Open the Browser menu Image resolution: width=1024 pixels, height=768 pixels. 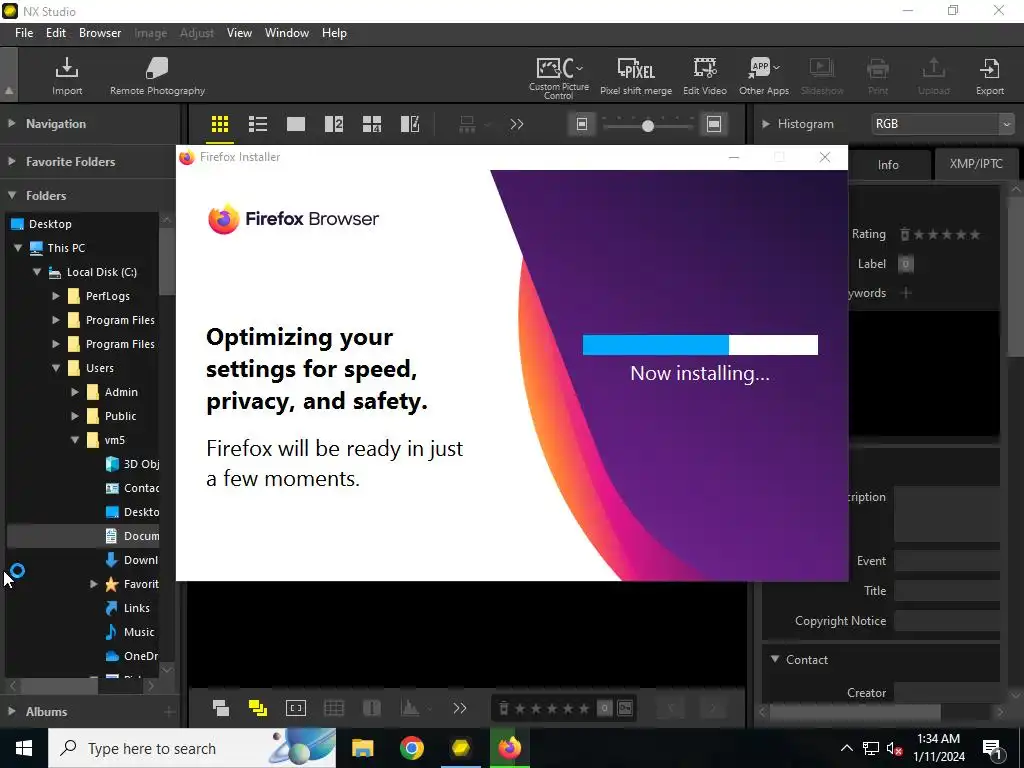click(x=100, y=33)
